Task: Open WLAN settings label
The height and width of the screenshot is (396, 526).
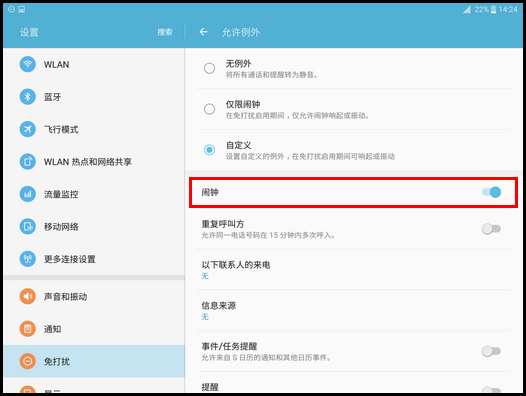Action: coord(56,64)
